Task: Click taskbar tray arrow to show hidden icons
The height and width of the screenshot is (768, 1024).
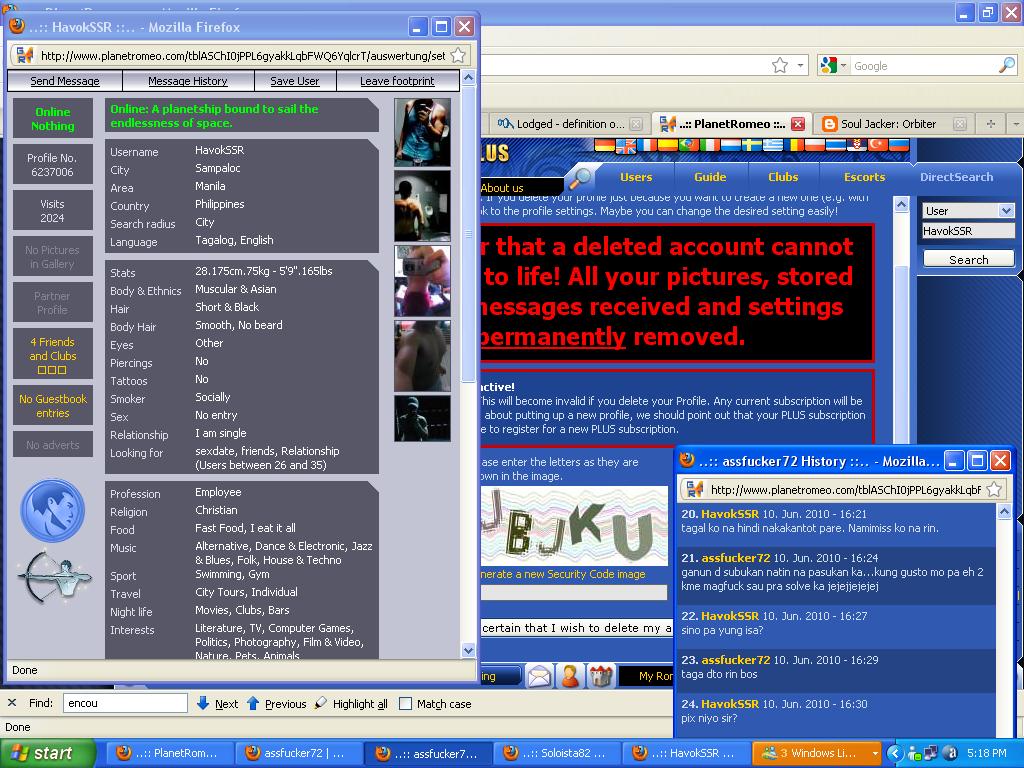Action: [894, 753]
